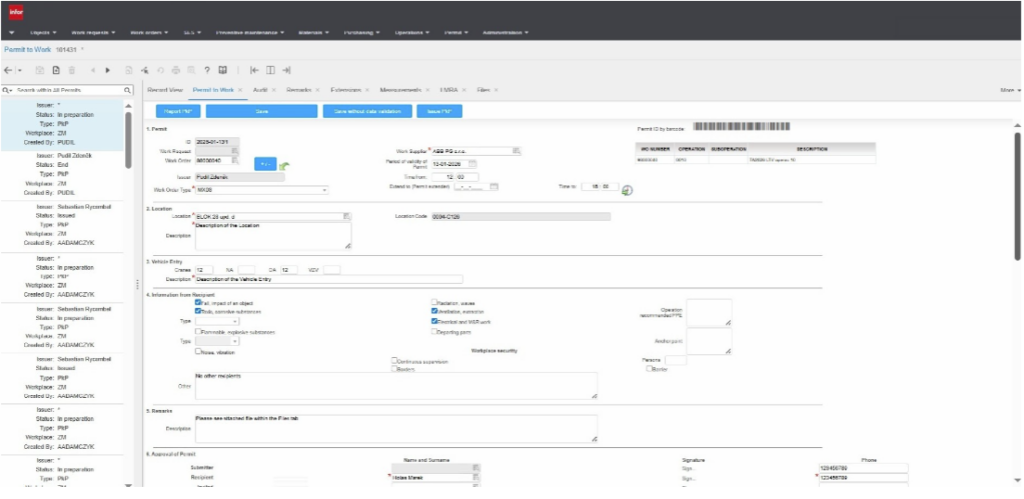This screenshot has width=1024, height=499.
Task: Click the delete trash toolbar icon
Action: point(72,70)
